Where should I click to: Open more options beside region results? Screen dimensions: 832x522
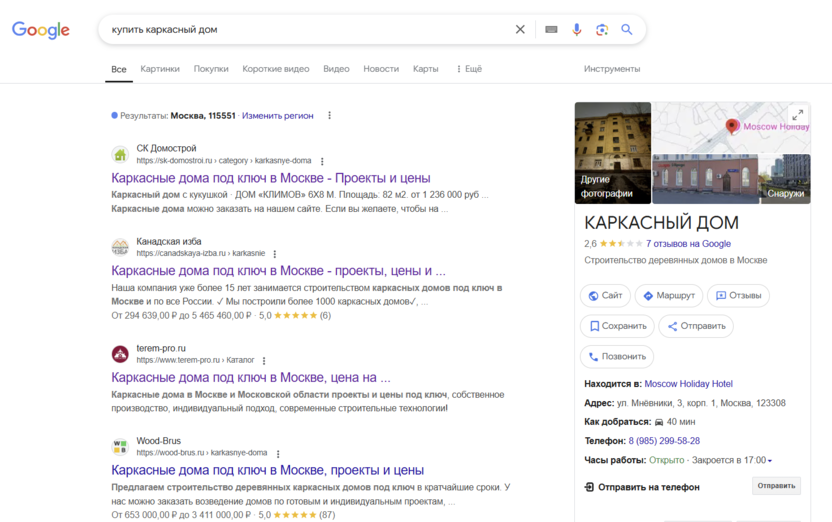click(x=330, y=116)
